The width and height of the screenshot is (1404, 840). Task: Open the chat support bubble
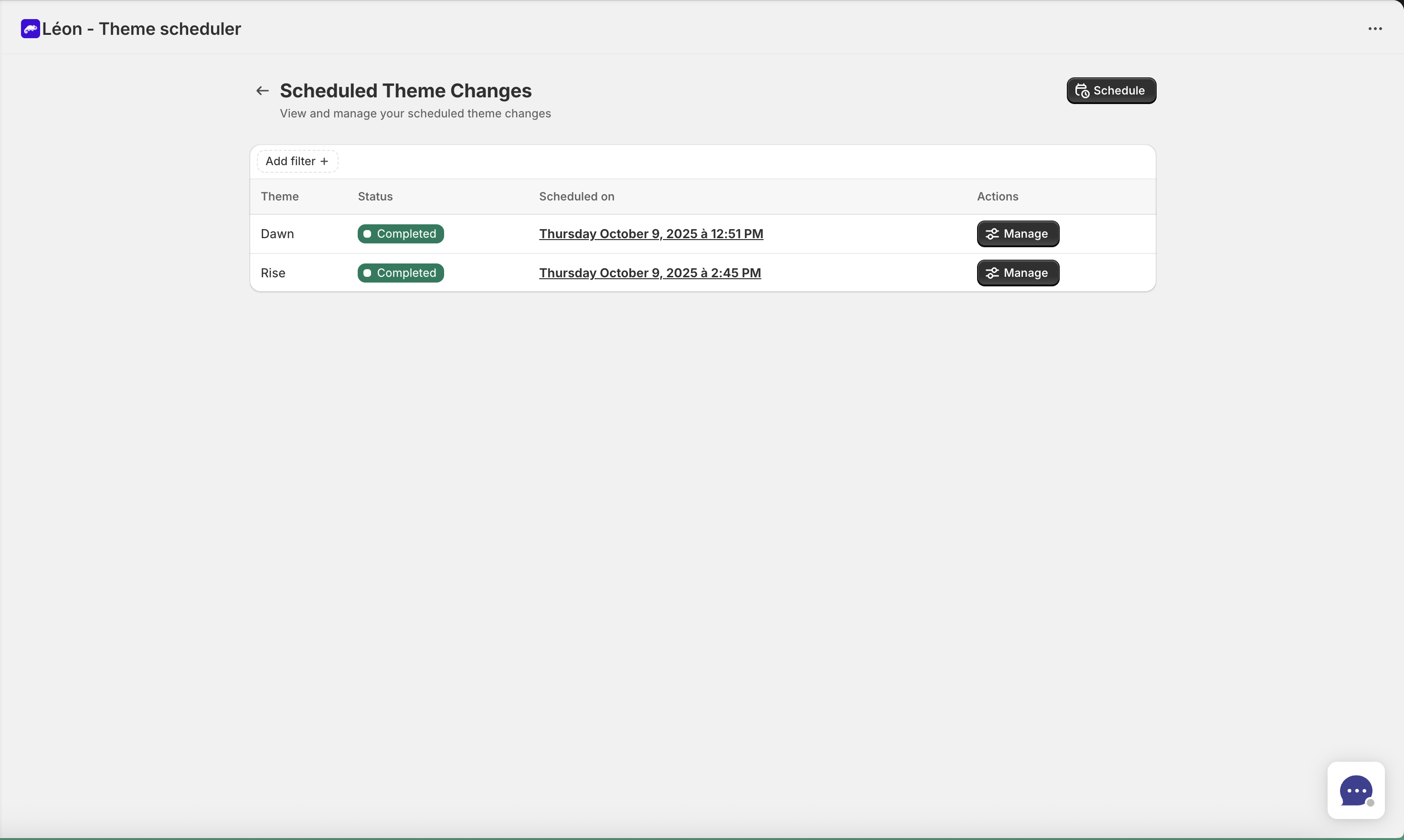(1356, 790)
